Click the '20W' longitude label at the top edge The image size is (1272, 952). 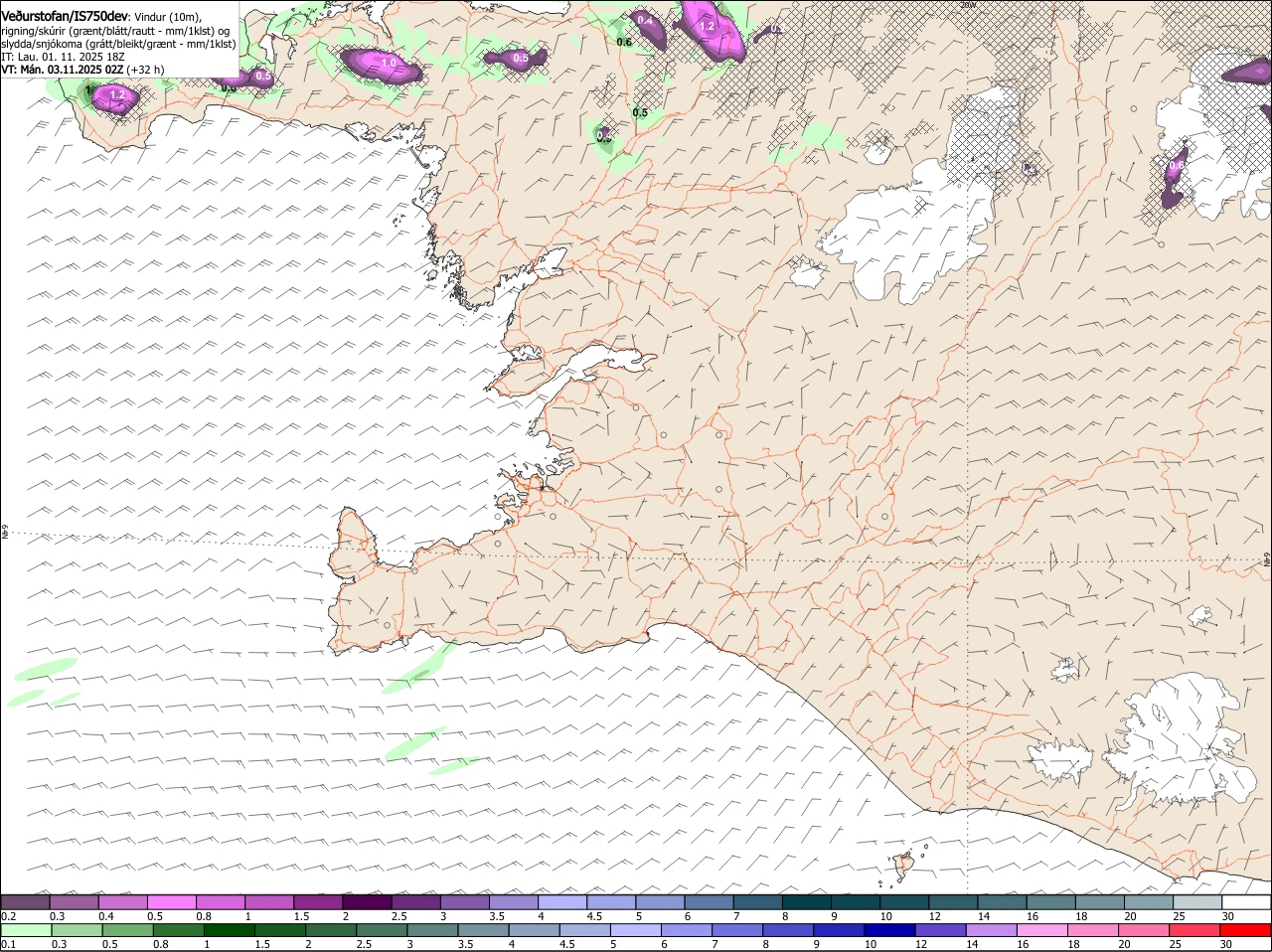point(968,5)
